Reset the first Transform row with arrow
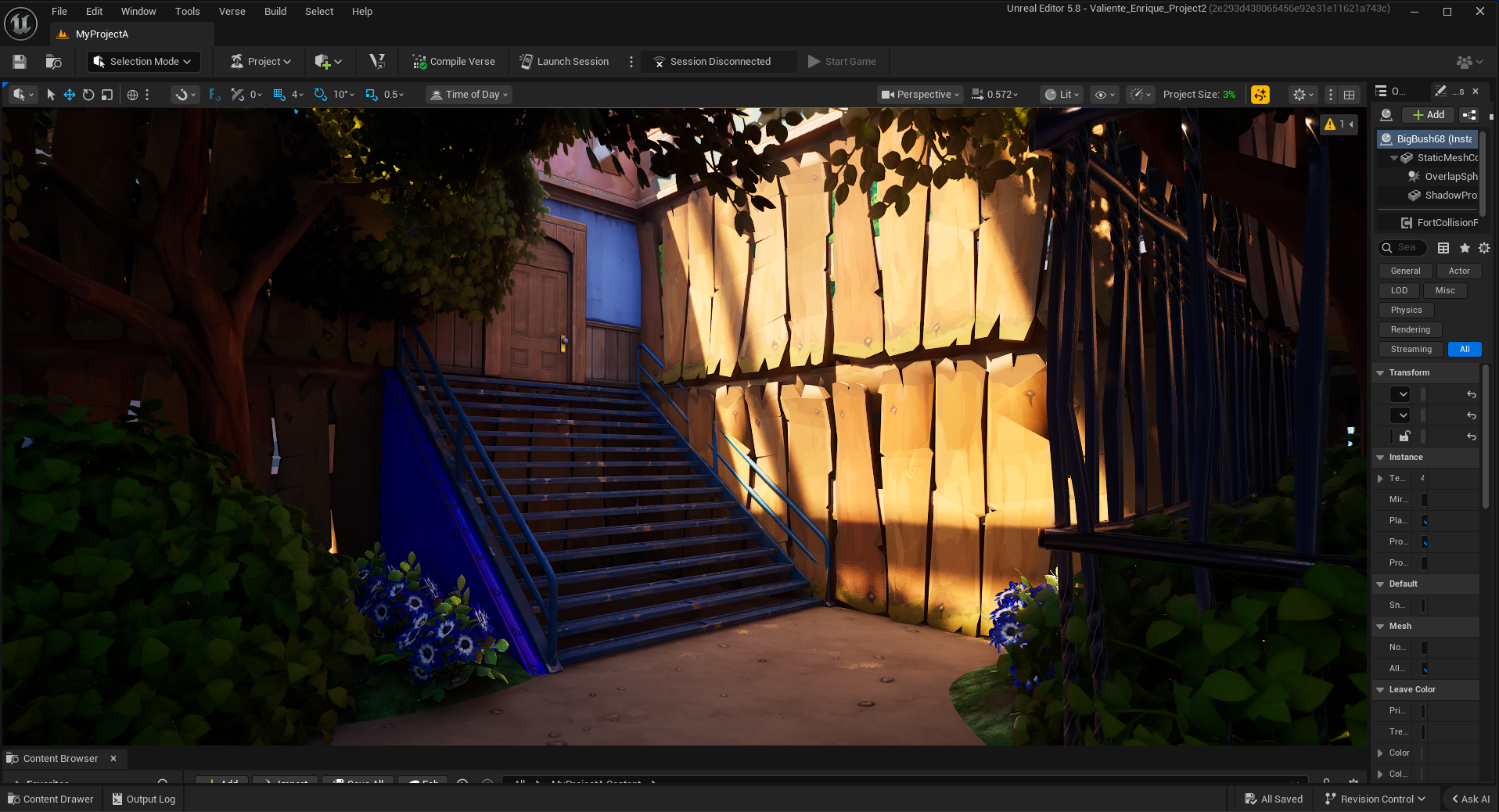The height and width of the screenshot is (812, 1499). coord(1472,394)
